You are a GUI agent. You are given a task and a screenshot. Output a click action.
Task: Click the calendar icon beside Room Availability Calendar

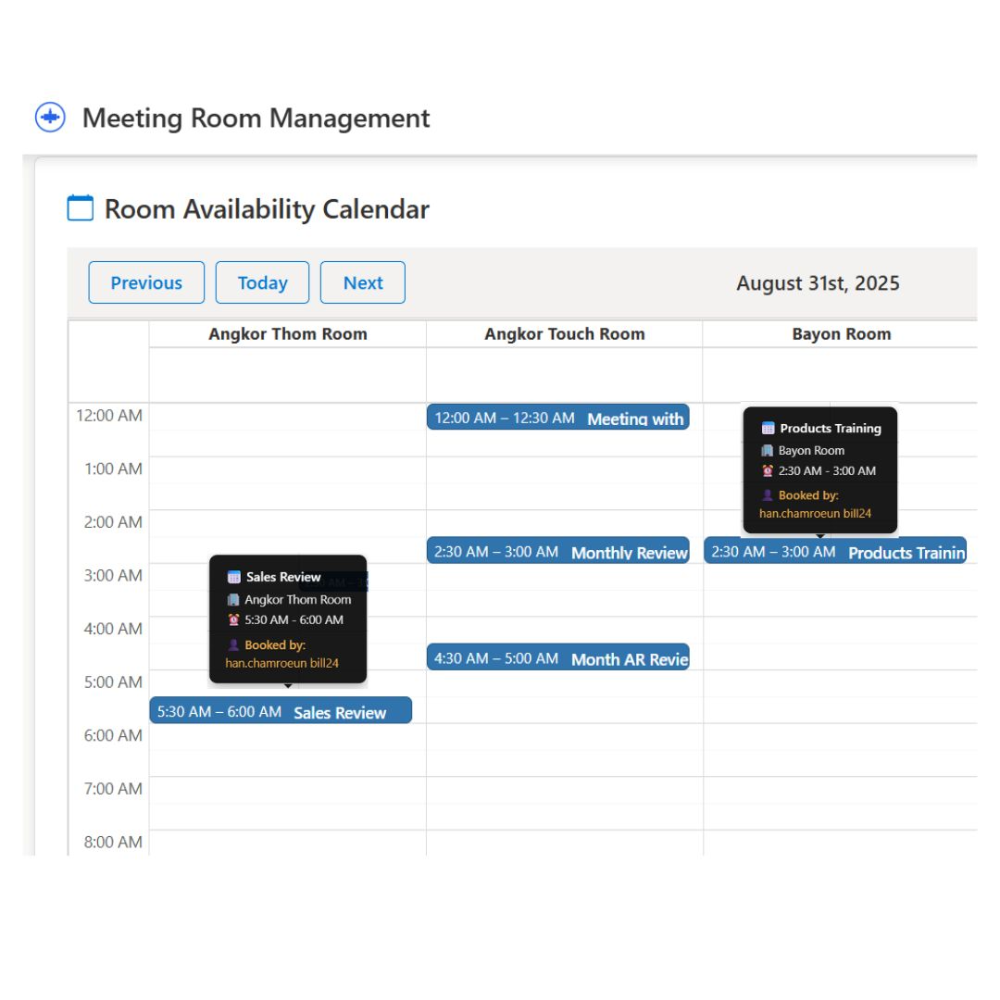(x=80, y=208)
